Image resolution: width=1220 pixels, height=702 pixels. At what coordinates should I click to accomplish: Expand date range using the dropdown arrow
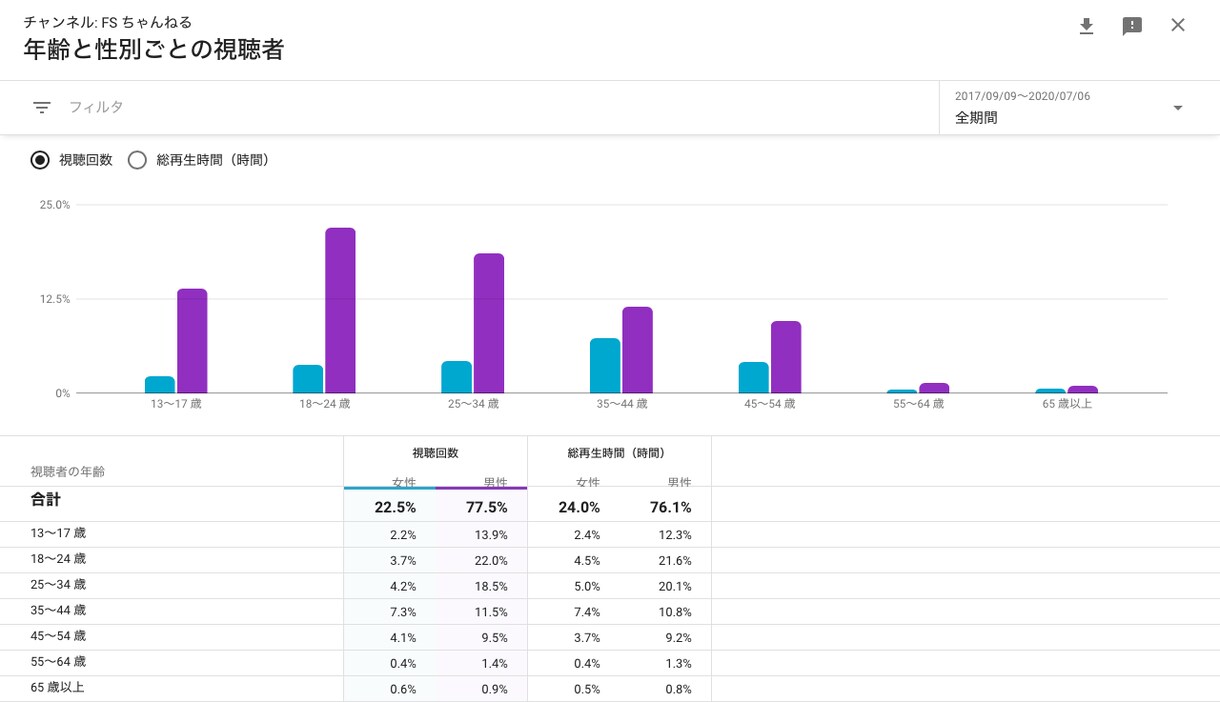(1178, 108)
